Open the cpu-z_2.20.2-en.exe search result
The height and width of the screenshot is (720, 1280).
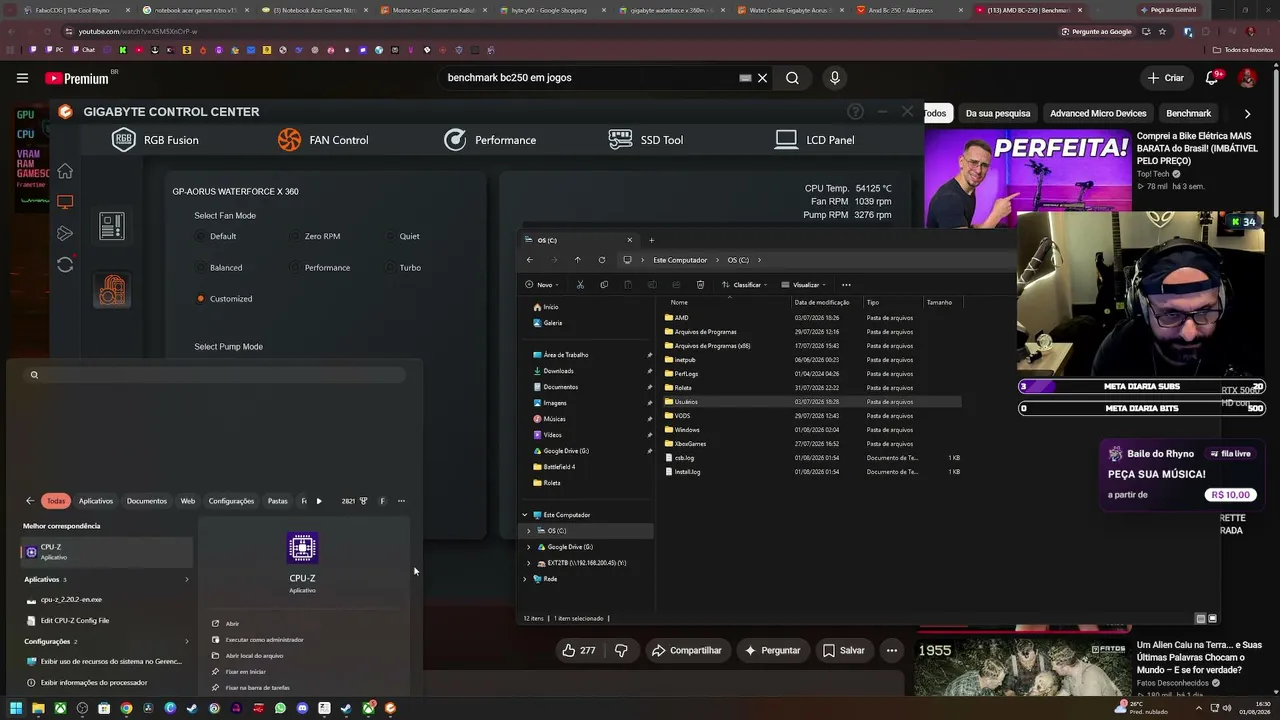107,600
